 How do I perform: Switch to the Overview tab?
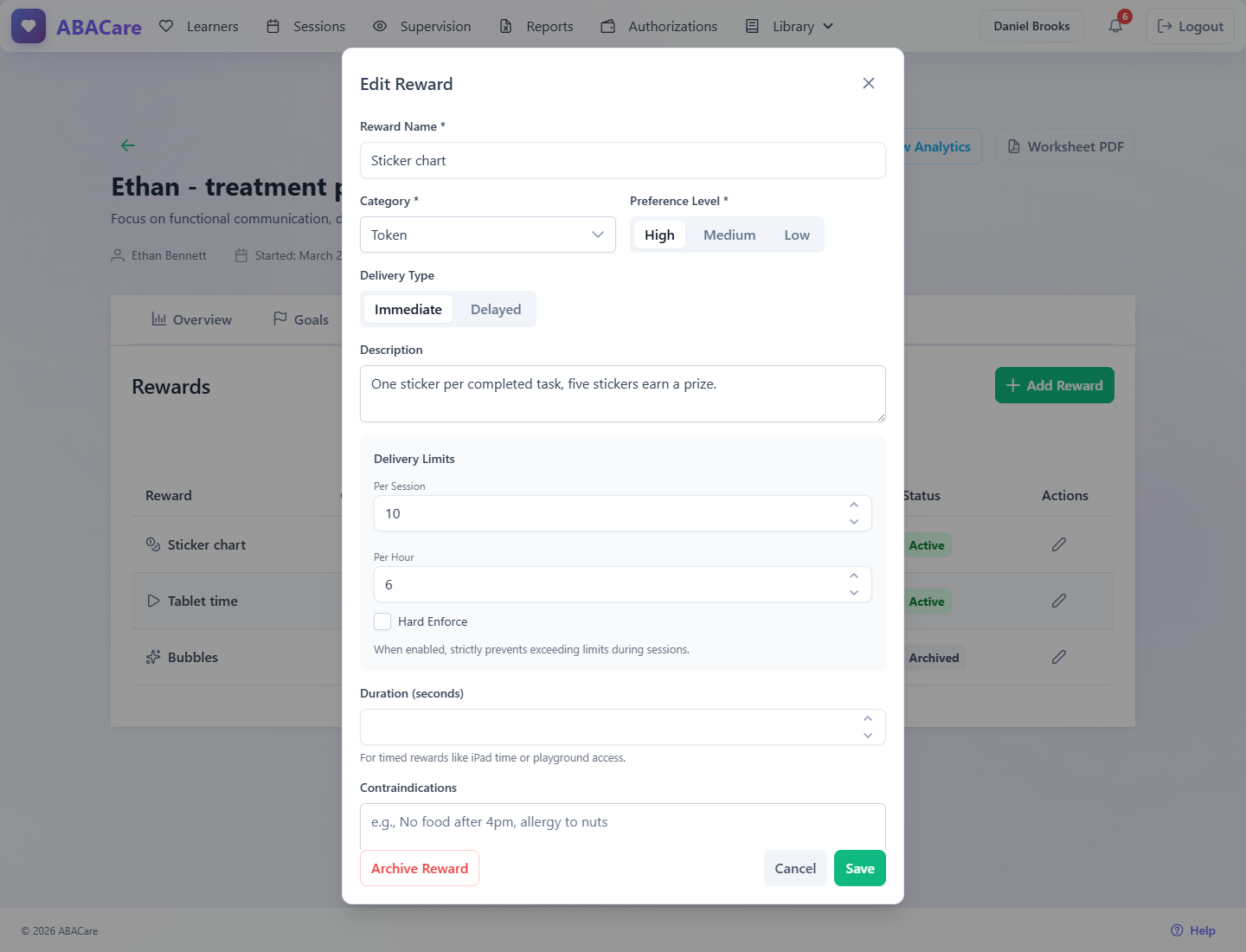point(192,319)
